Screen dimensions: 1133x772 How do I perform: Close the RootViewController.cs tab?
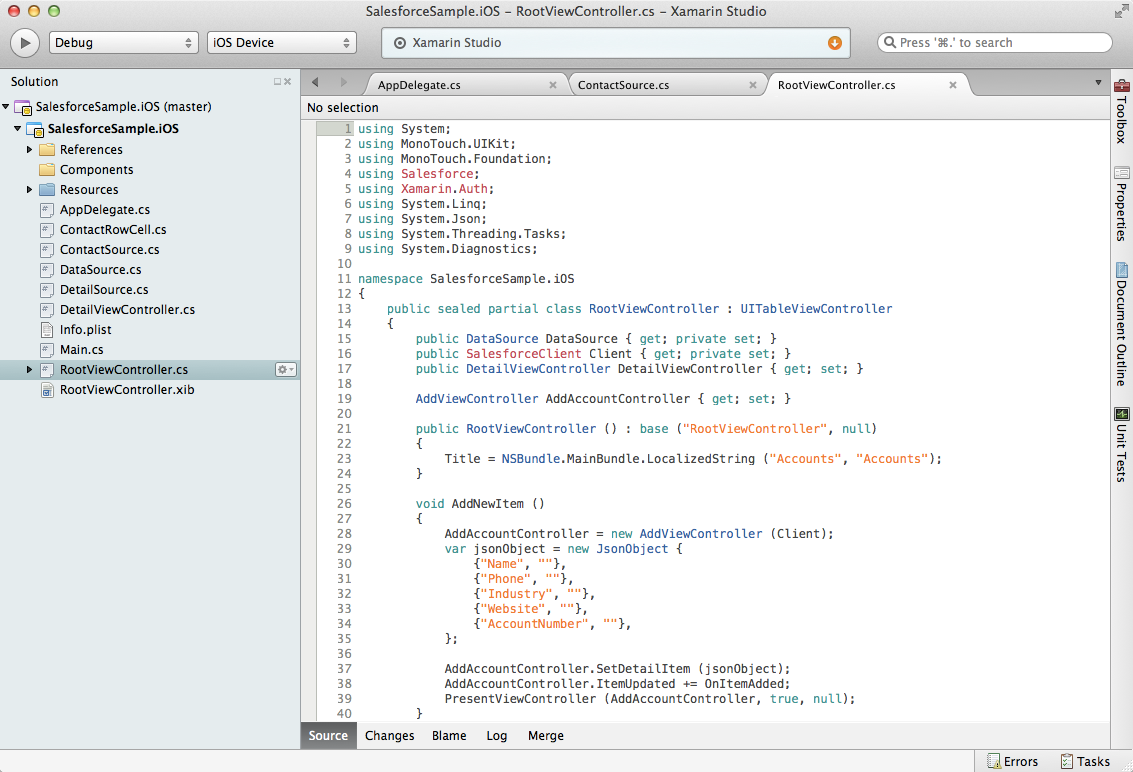[x=953, y=85]
